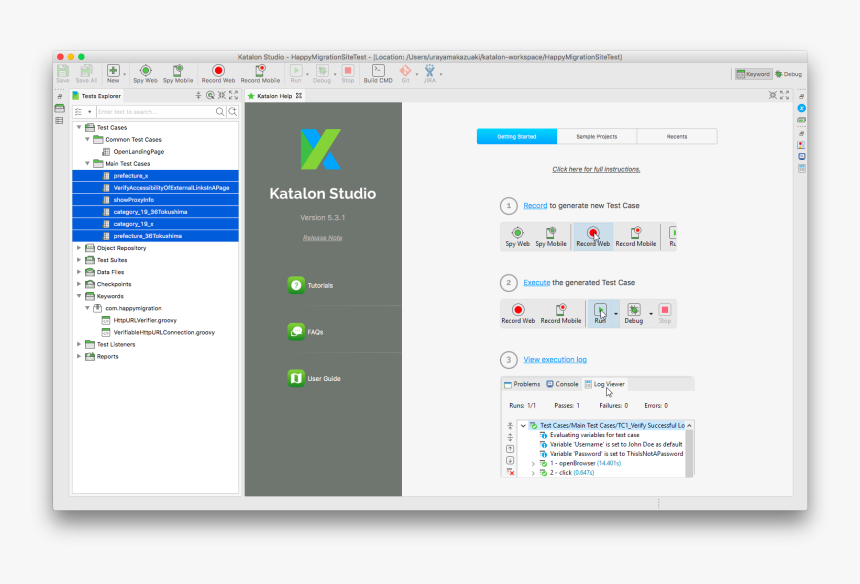Click the Debug toolbar icon
Screen dimensions: 860x584
coord(322,71)
